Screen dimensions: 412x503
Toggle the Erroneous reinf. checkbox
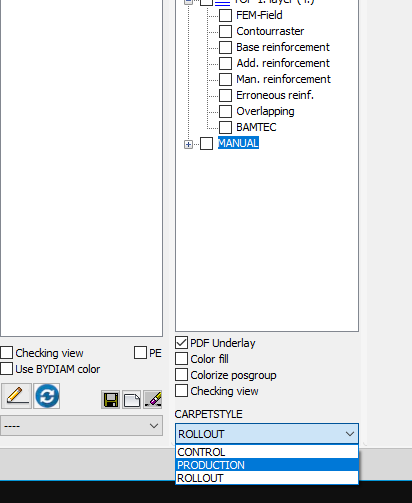click(x=225, y=95)
